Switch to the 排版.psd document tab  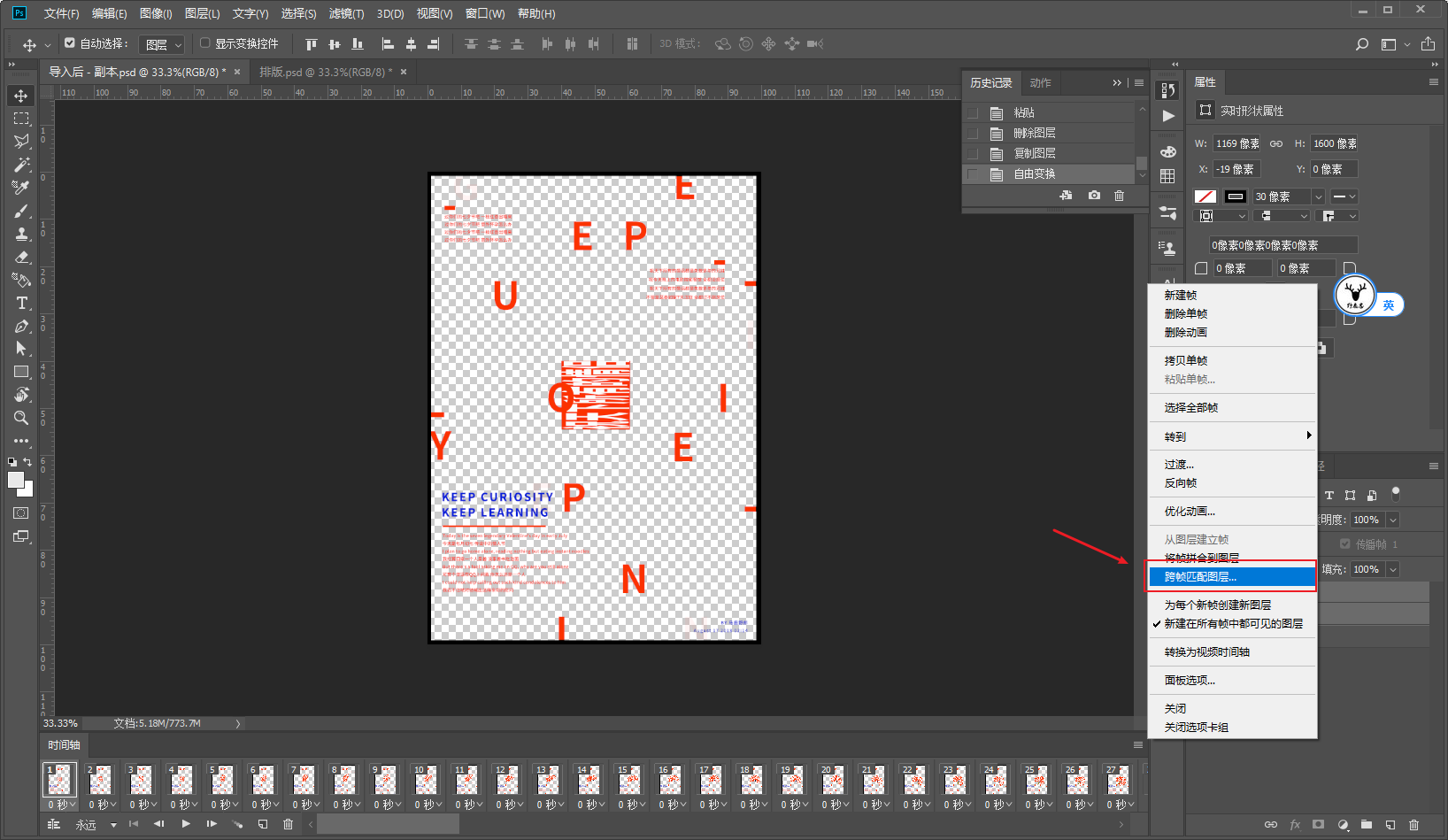(x=326, y=72)
